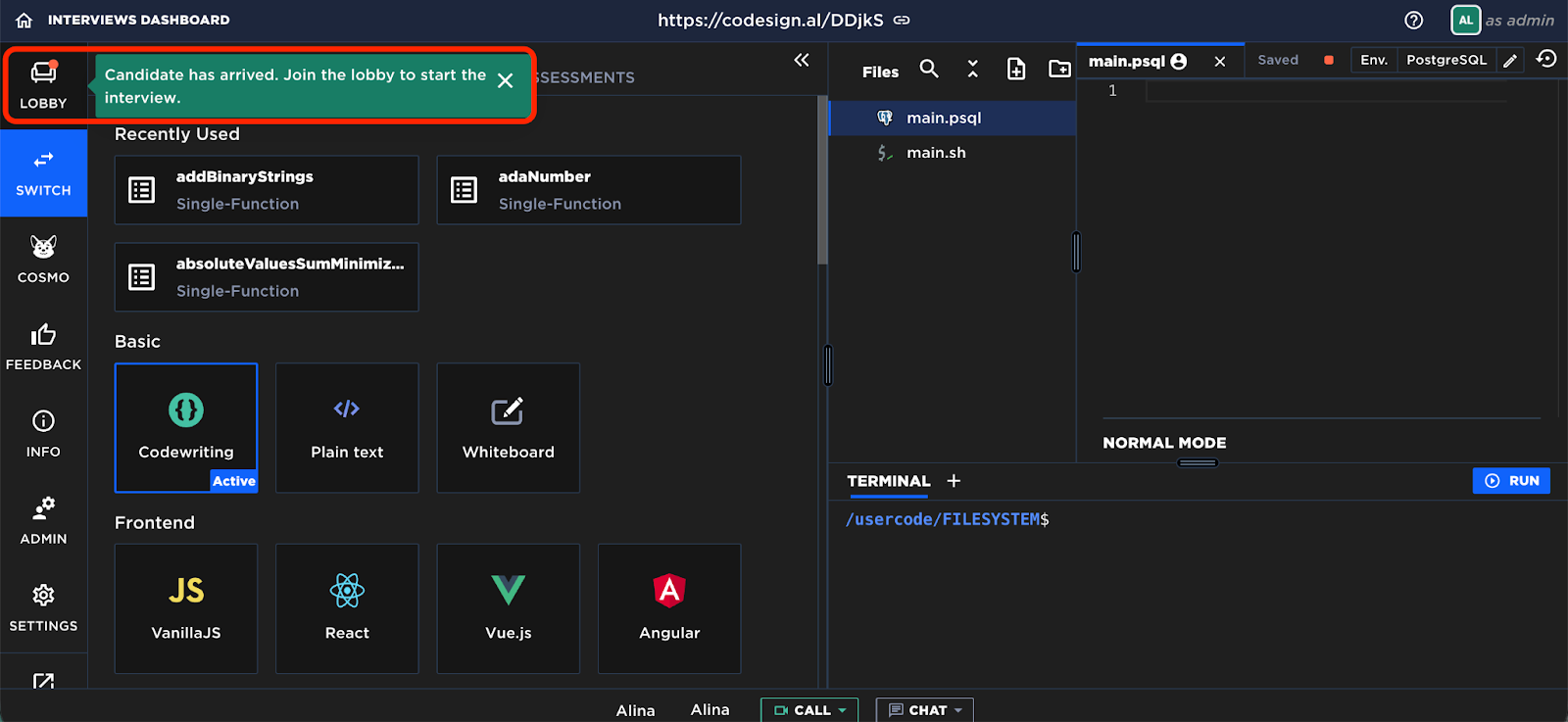Go to Interviews Dashboard link
The image size is (1568, 722).
pyautogui.click(x=138, y=20)
